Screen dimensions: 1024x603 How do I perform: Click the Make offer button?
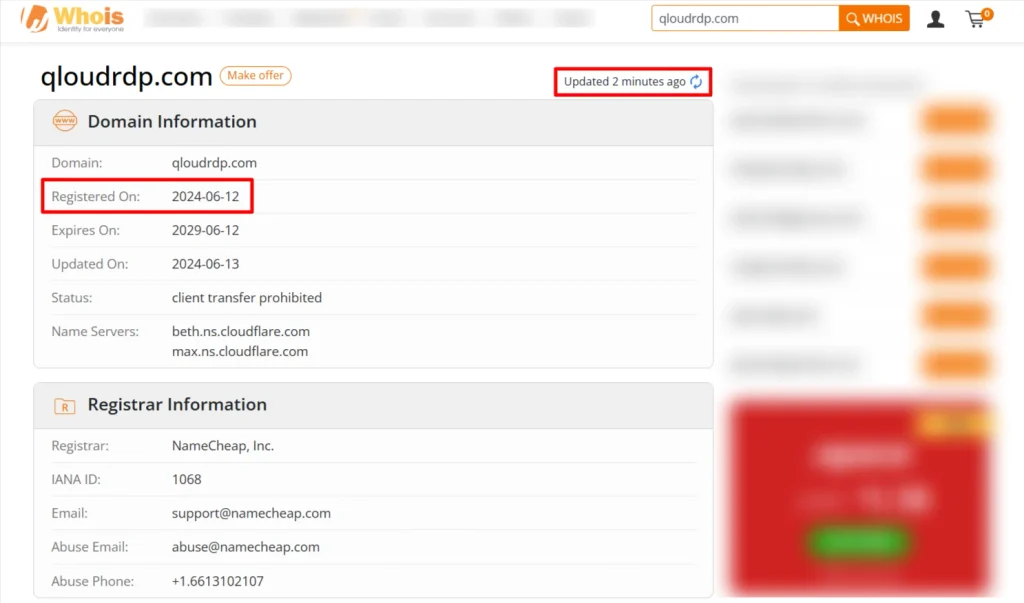pyautogui.click(x=255, y=76)
